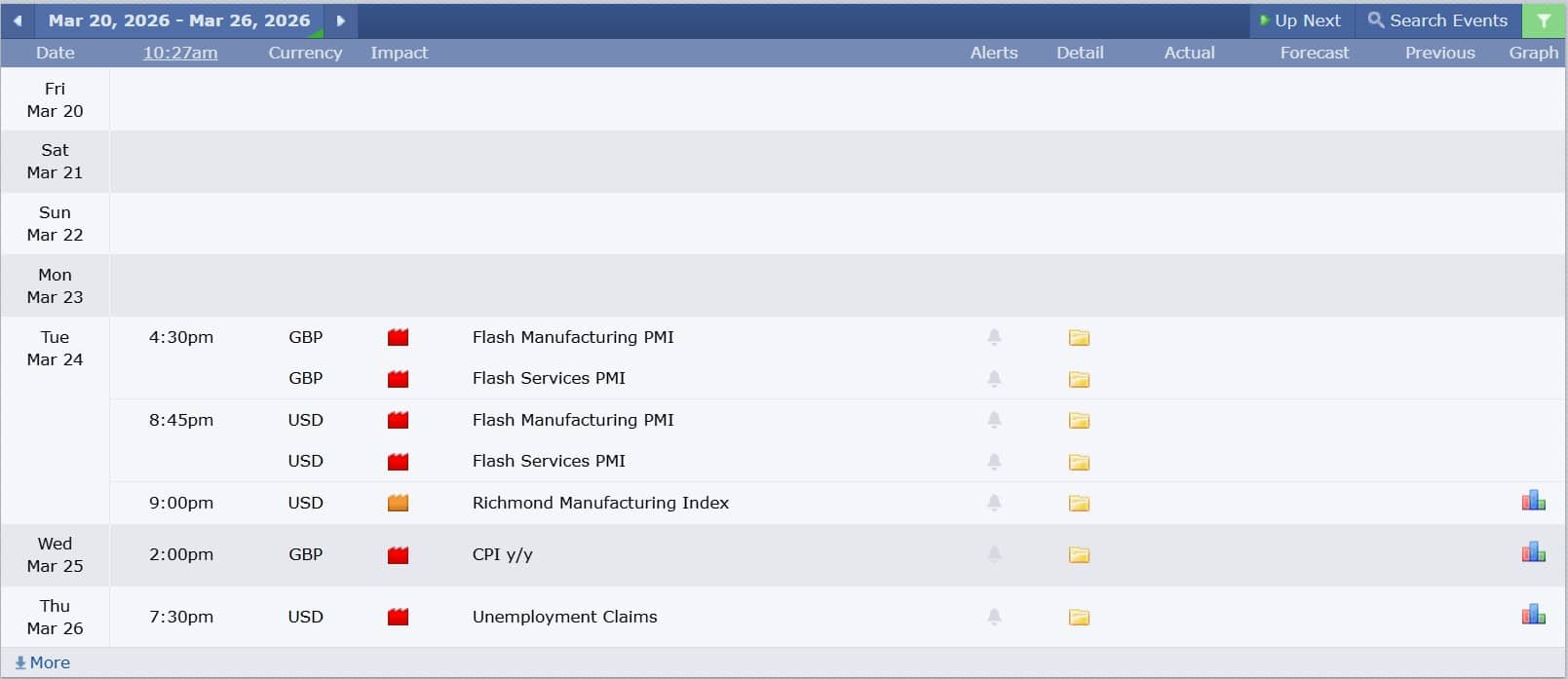The height and width of the screenshot is (679, 1568).
Task: Open graph for GBP CPI y/y
Action: 1533,553
